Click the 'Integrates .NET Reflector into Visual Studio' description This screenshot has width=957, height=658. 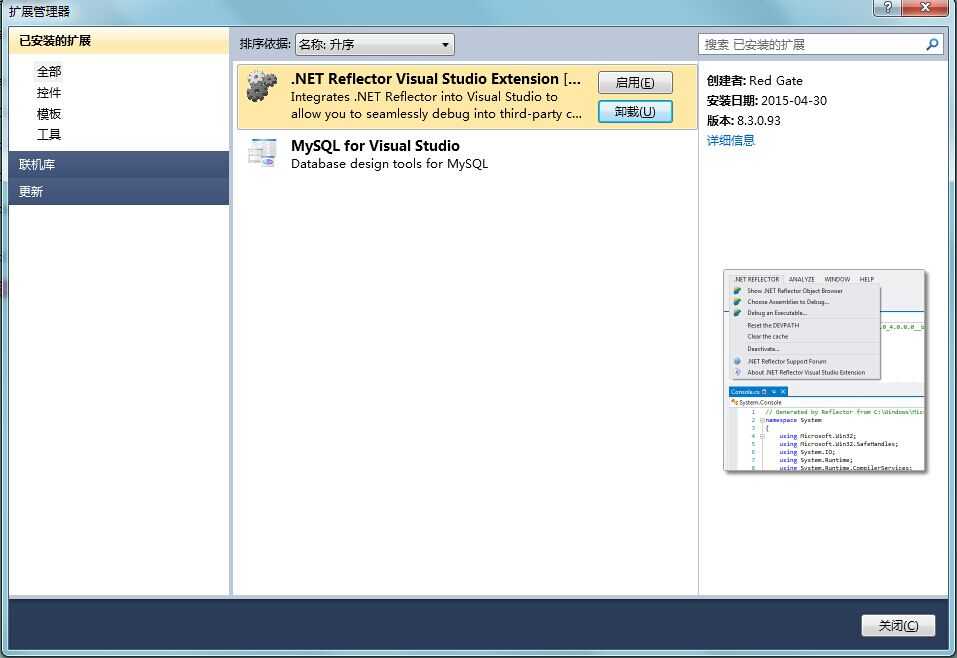pyautogui.click(x=436, y=105)
